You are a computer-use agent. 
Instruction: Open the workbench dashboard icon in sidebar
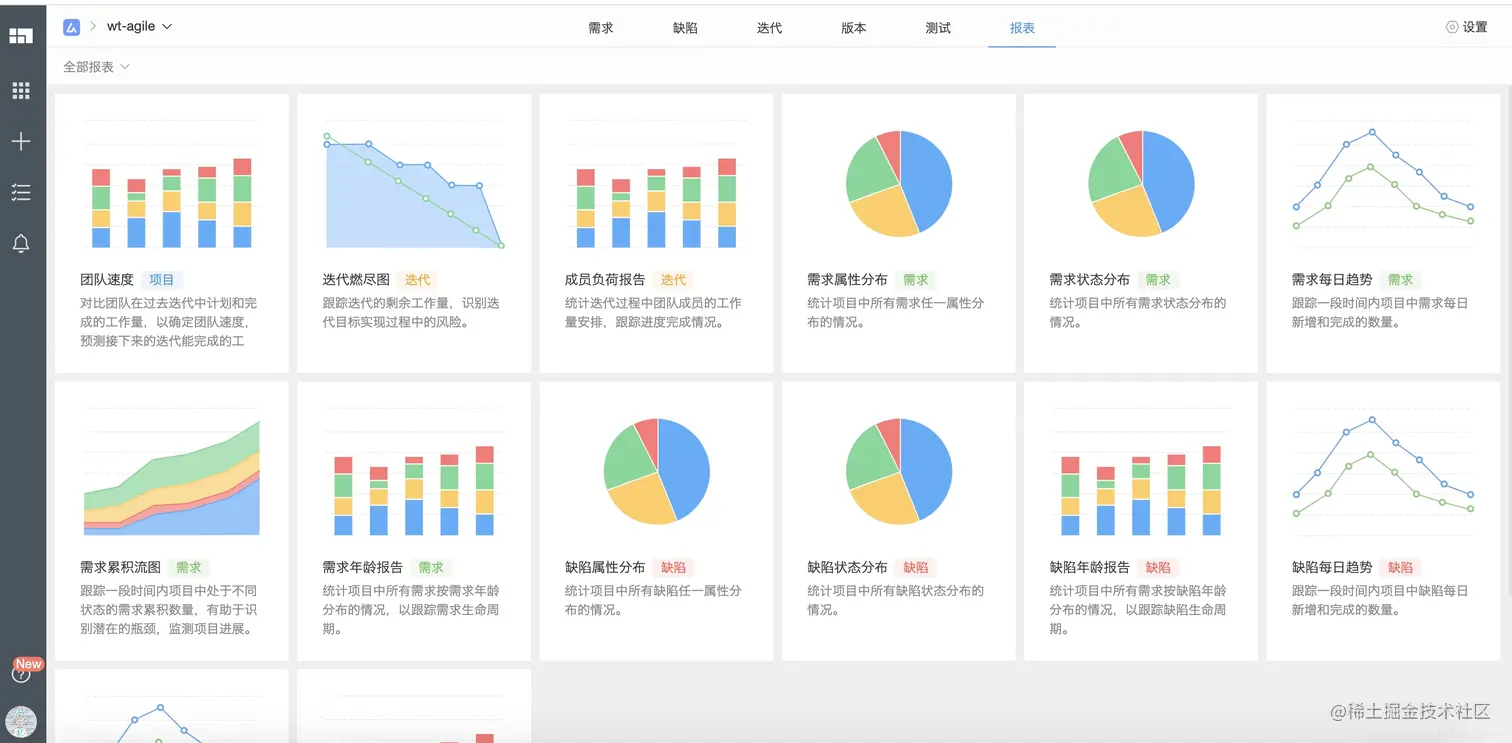coord(21,36)
